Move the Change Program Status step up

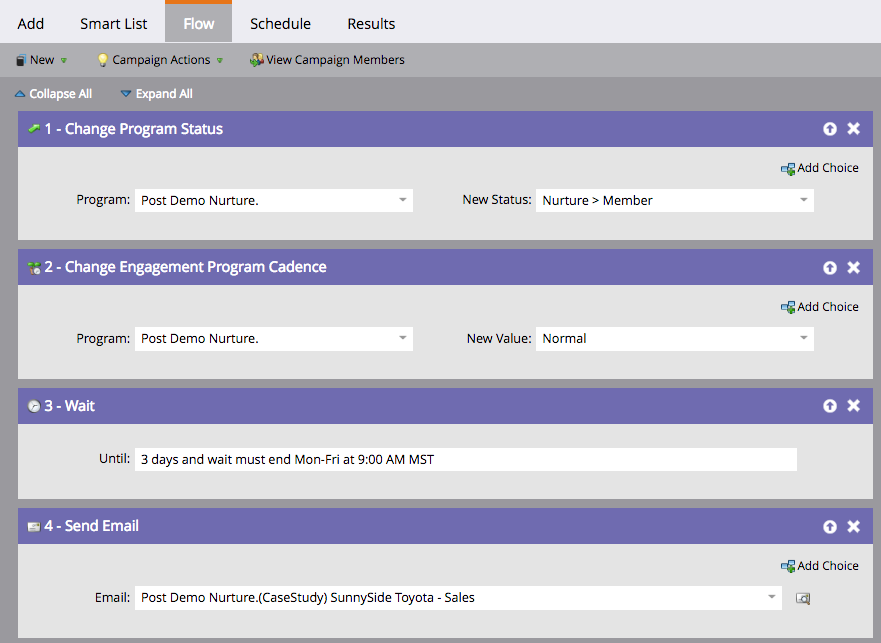click(x=830, y=129)
